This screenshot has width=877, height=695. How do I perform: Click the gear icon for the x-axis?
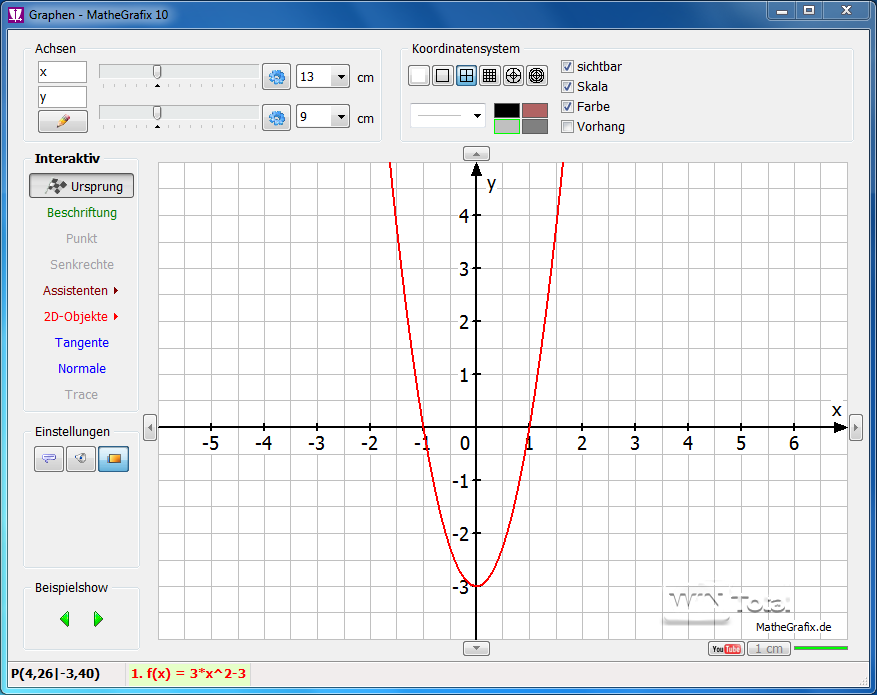276,77
